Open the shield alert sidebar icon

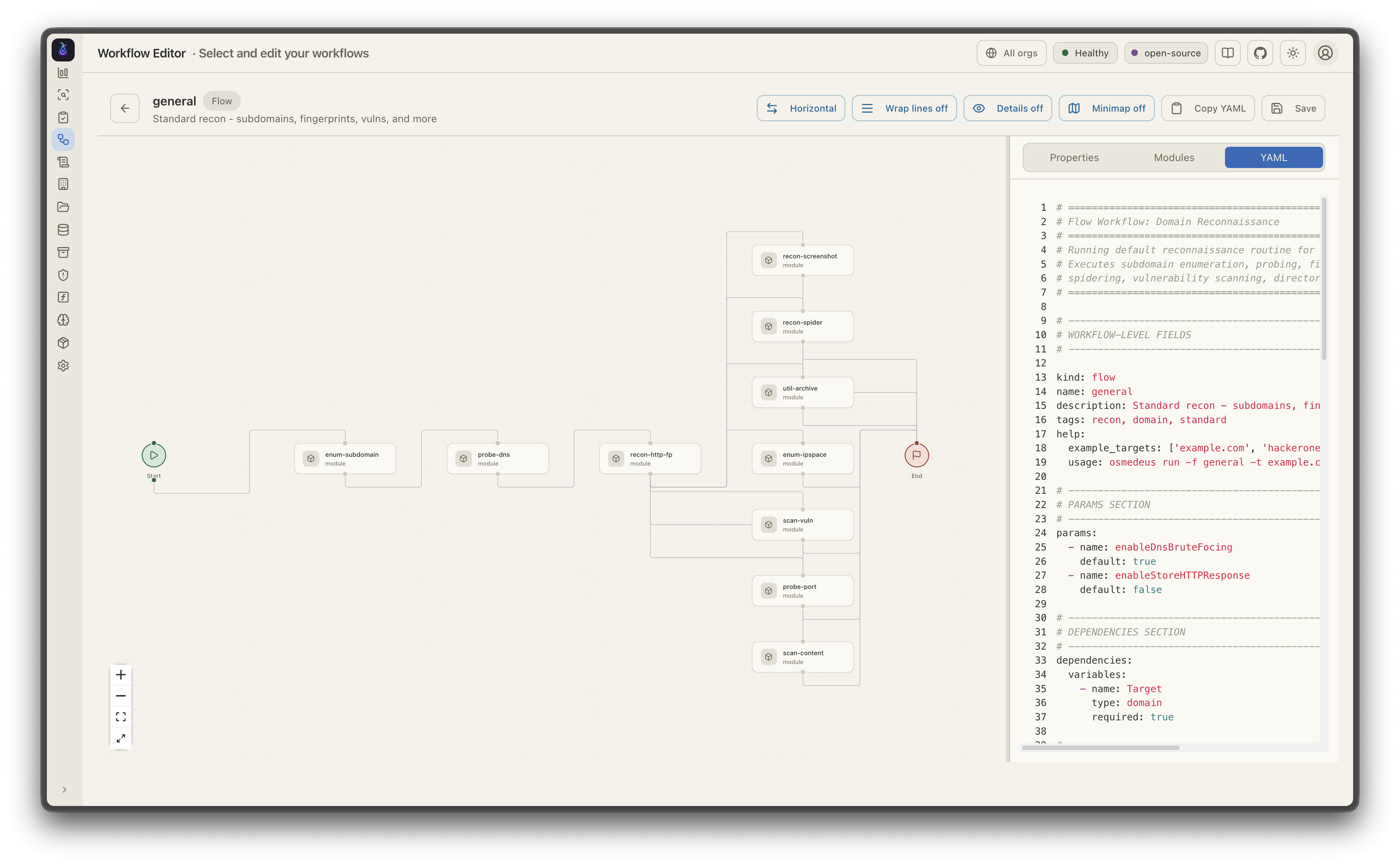tap(63, 275)
